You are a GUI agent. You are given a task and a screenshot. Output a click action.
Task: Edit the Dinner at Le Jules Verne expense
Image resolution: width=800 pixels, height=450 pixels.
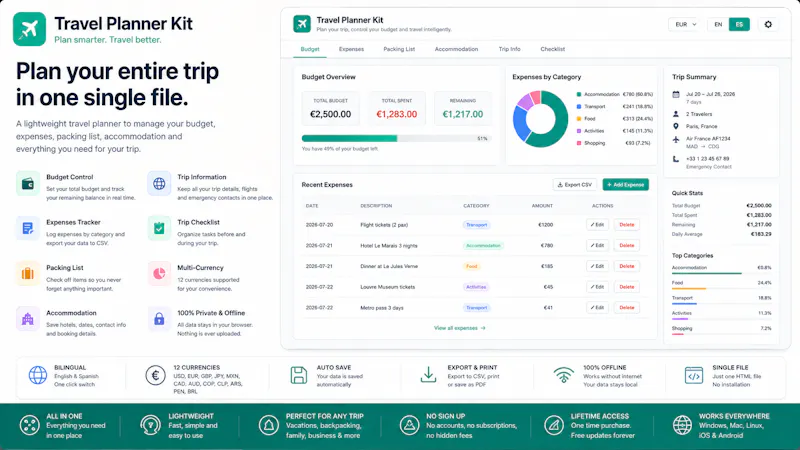pos(597,266)
